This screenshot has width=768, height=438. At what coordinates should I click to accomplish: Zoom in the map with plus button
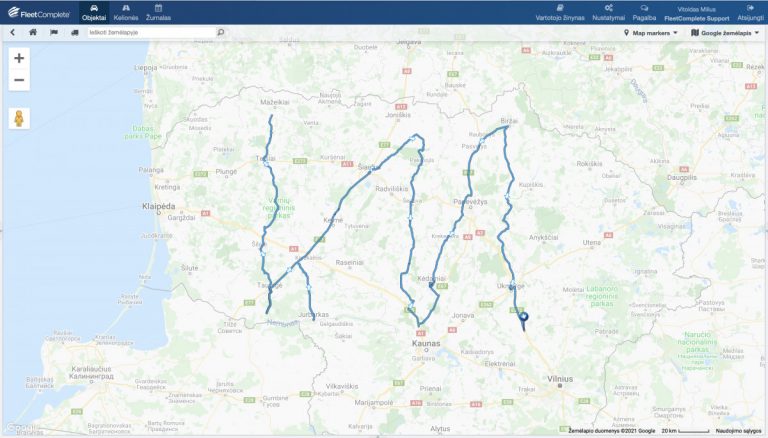point(19,58)
